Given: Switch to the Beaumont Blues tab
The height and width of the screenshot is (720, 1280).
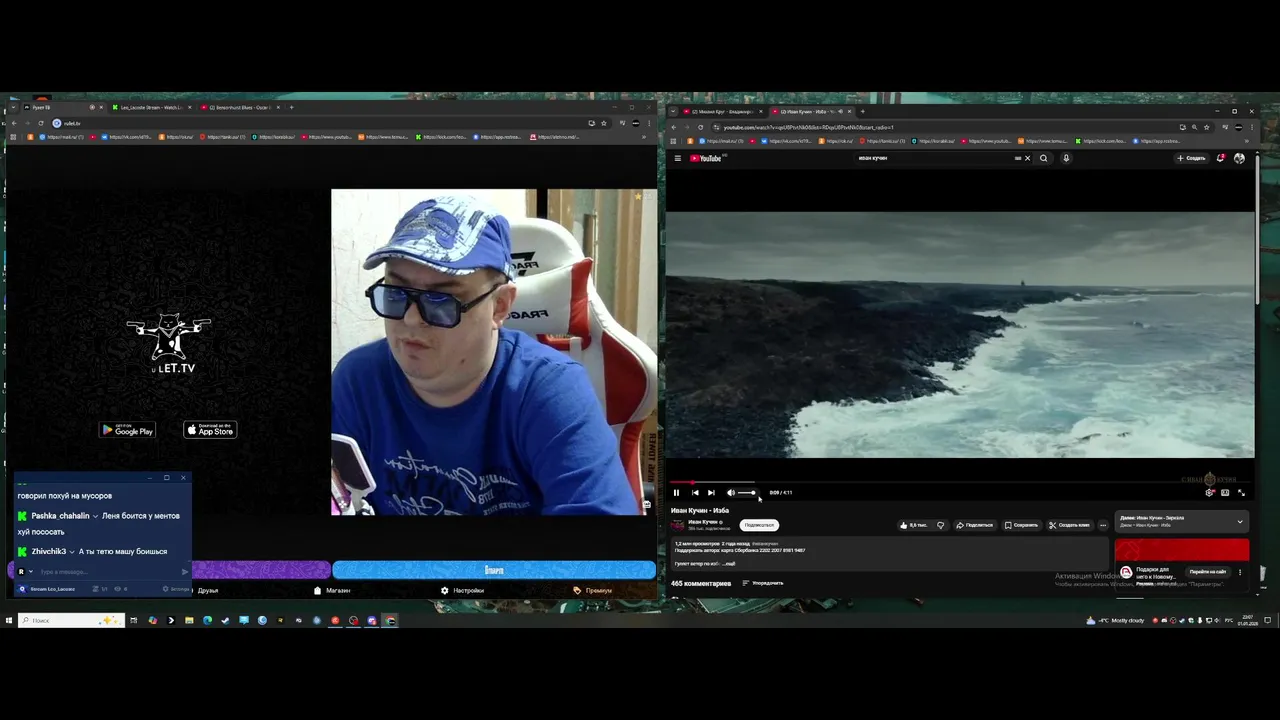Looking at the screenshot, I should 240,107.
